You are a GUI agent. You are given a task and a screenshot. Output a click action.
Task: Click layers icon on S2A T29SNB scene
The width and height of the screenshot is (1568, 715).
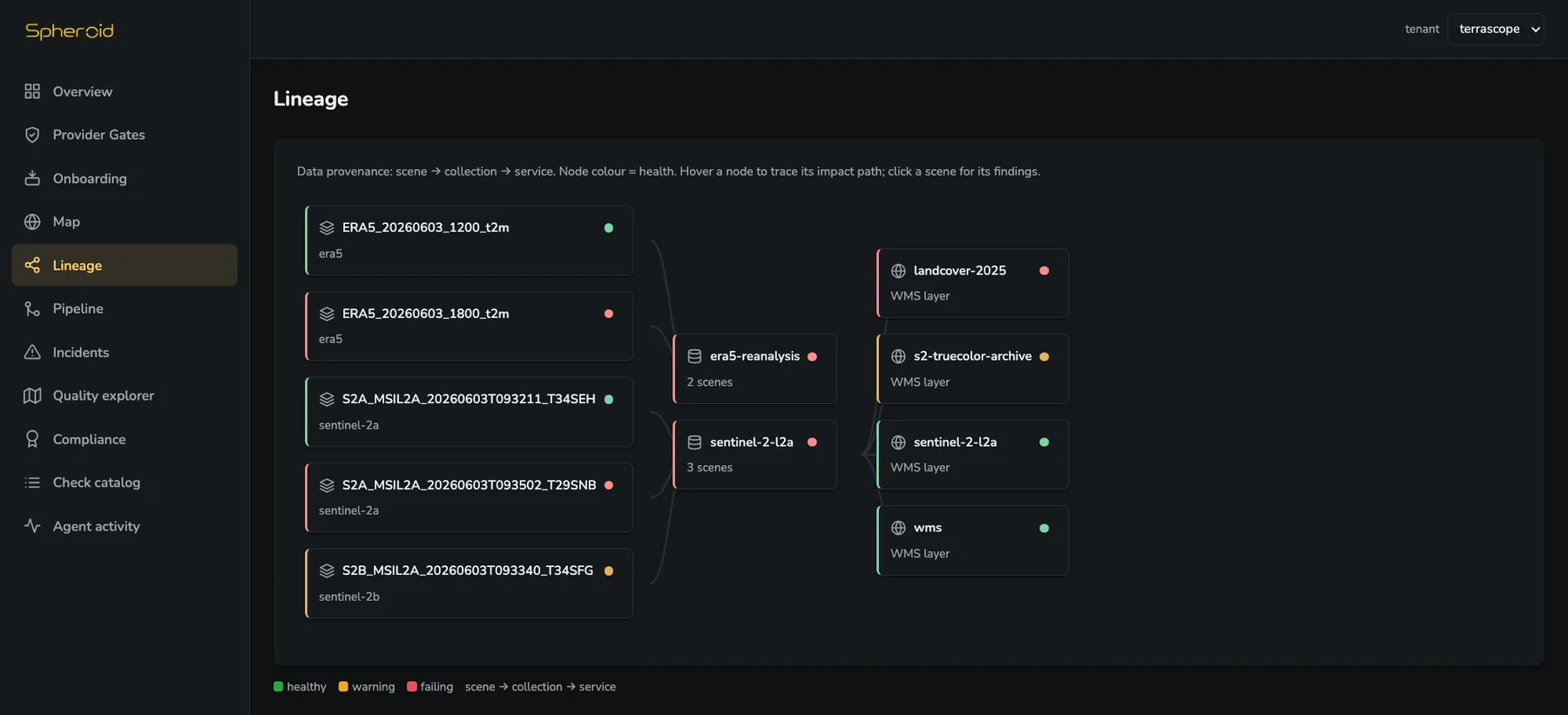tap(327, 485)
